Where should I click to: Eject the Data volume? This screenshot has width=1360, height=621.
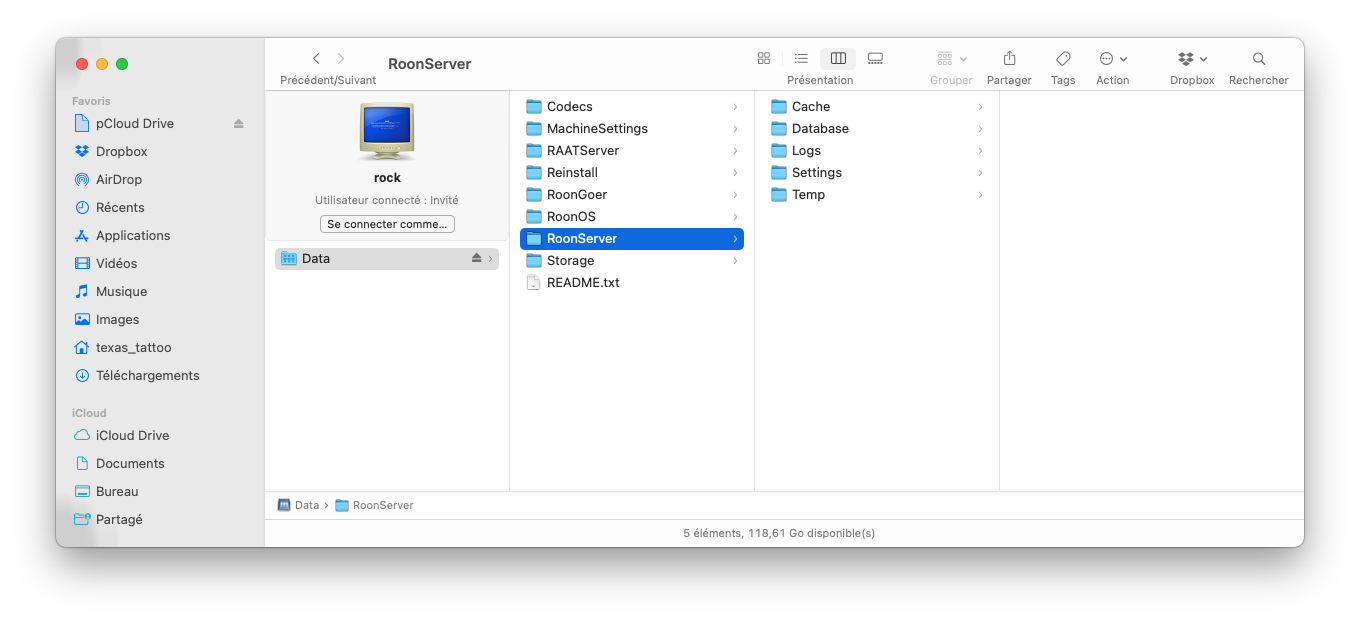coord(477,259)
